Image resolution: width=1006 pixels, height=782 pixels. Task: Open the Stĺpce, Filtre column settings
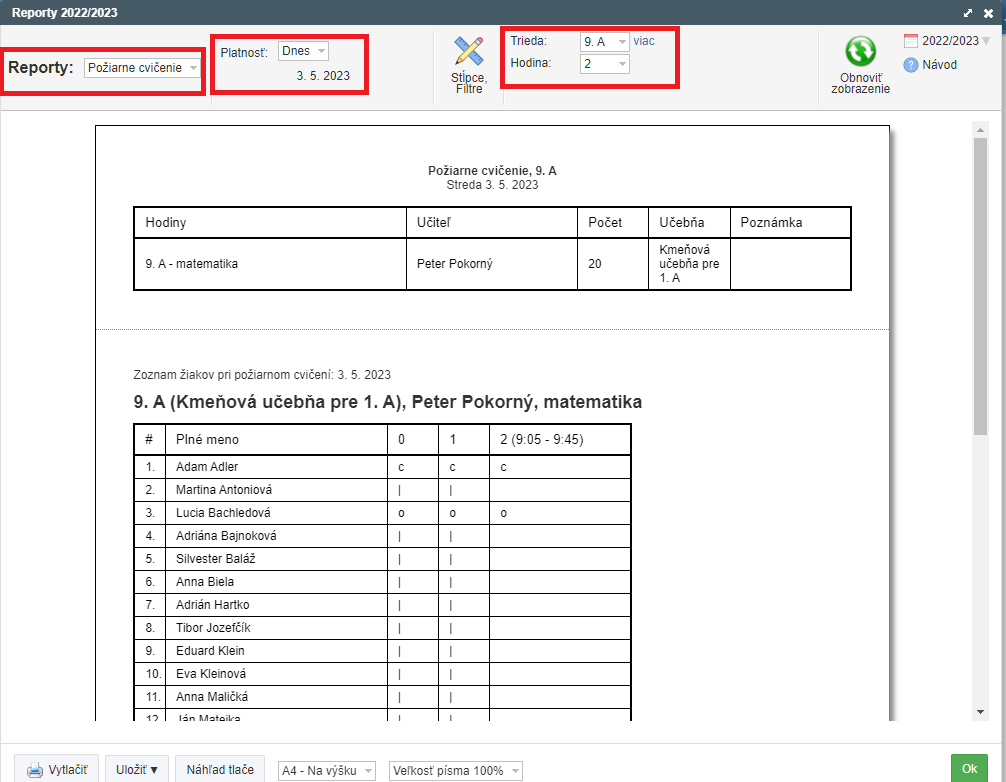(x=469, y=65)
